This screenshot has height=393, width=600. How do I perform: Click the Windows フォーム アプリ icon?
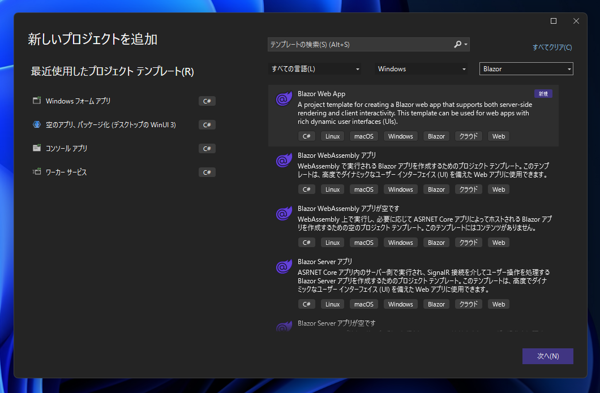pos(37,101)
